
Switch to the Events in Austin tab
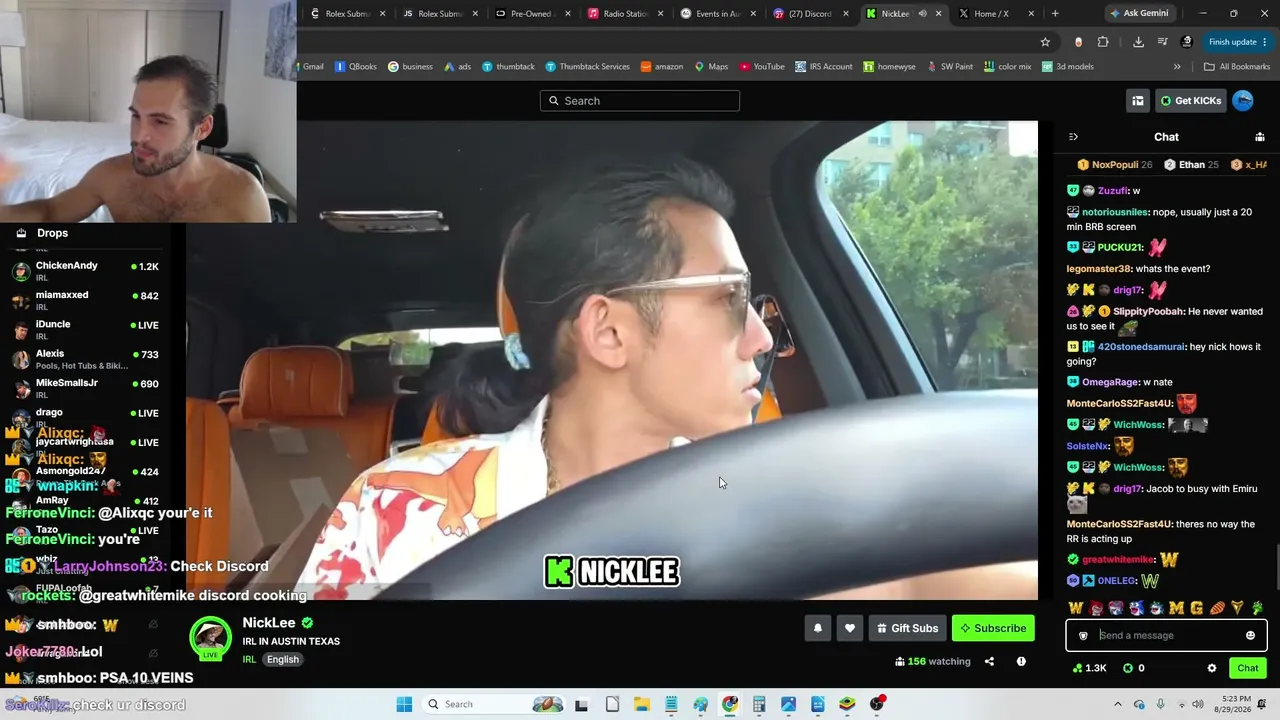pos(718,14)
